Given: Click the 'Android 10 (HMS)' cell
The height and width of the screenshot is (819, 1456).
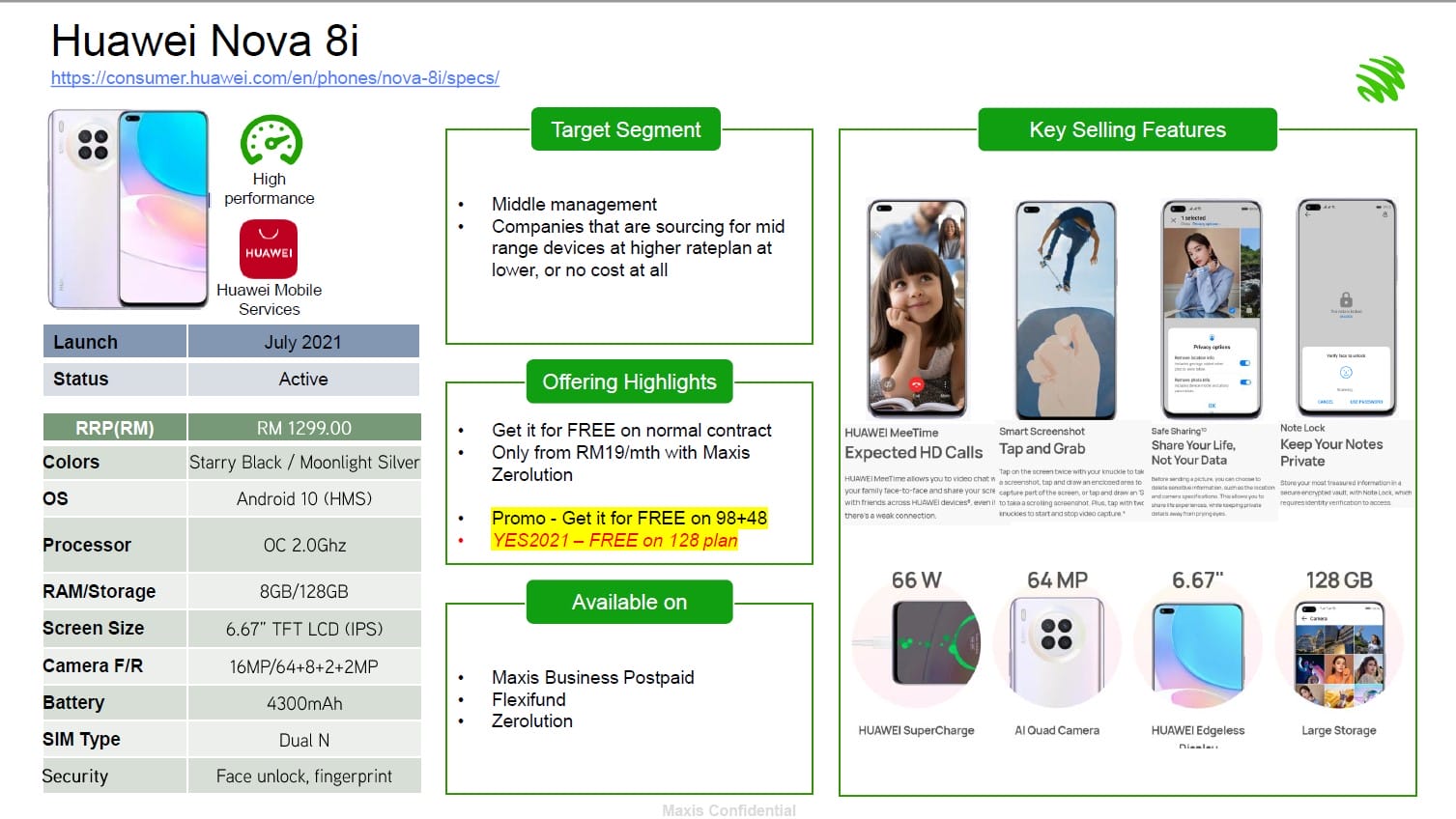Looking at the screenshot, I should pos(304,498).
